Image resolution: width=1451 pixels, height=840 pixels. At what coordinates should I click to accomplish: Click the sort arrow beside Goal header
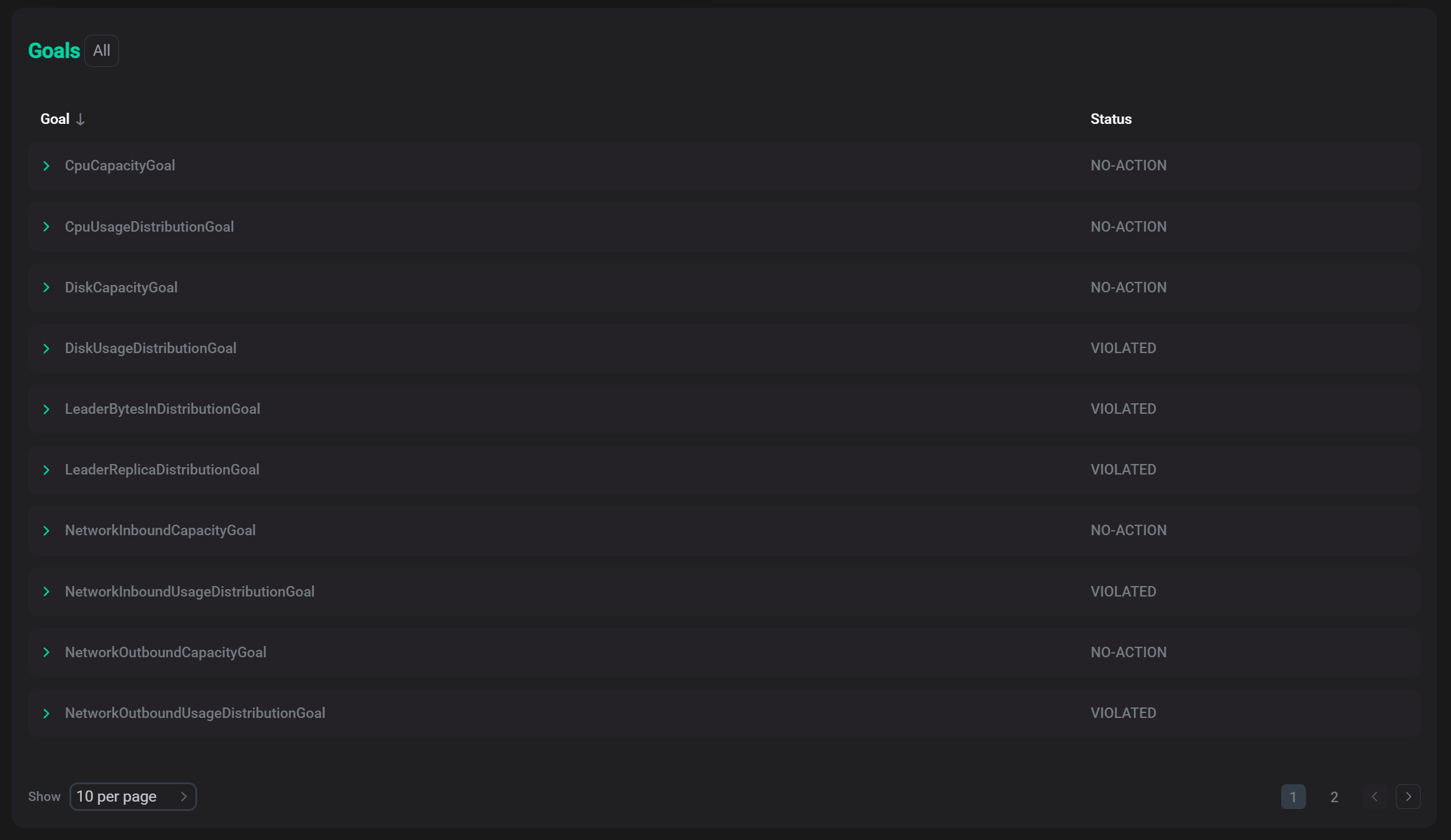pyautogui.click(x=81, y=120)
